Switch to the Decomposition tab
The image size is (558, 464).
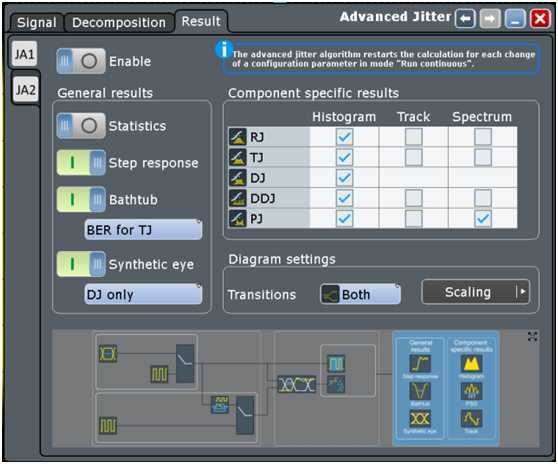[119, 22]
